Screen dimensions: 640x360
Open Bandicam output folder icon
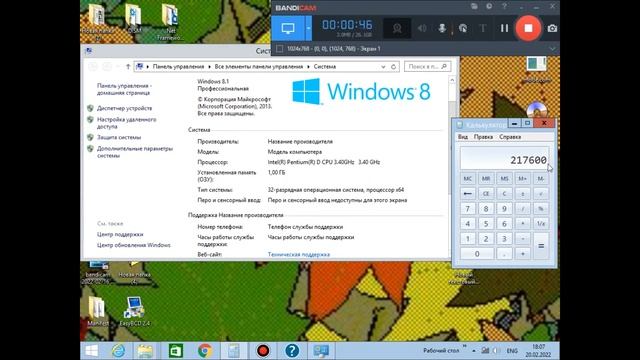point(474,7)
